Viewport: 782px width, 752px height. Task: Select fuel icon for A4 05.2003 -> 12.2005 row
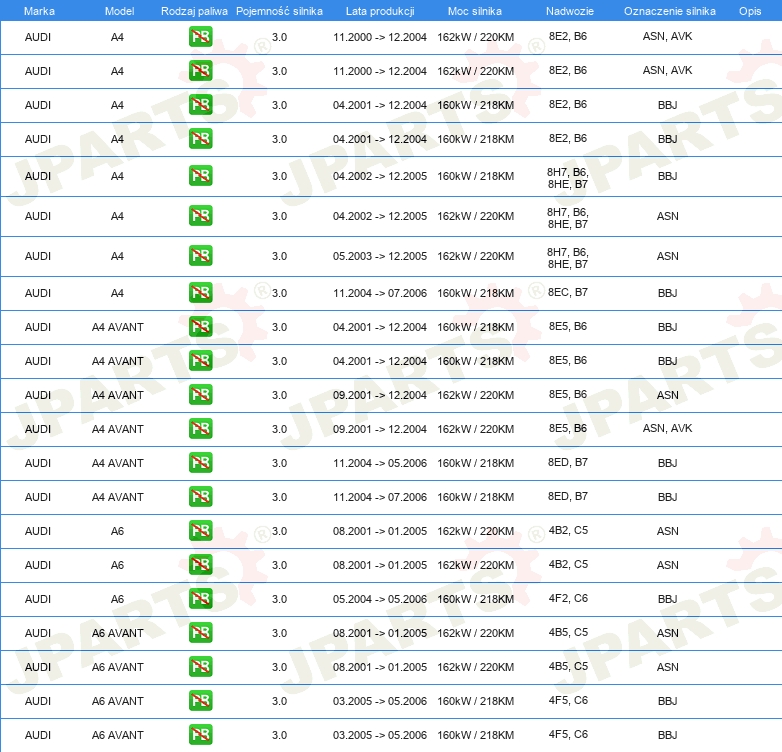200,256
